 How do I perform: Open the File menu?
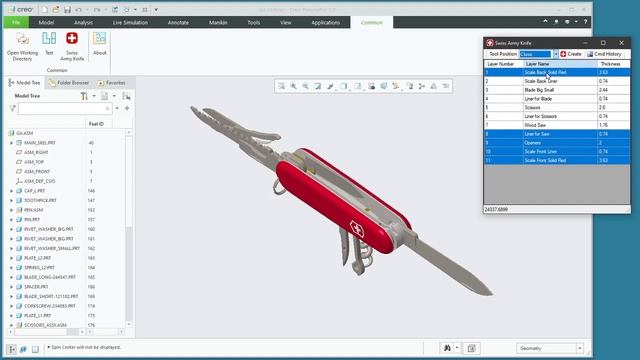coord(16,22)
